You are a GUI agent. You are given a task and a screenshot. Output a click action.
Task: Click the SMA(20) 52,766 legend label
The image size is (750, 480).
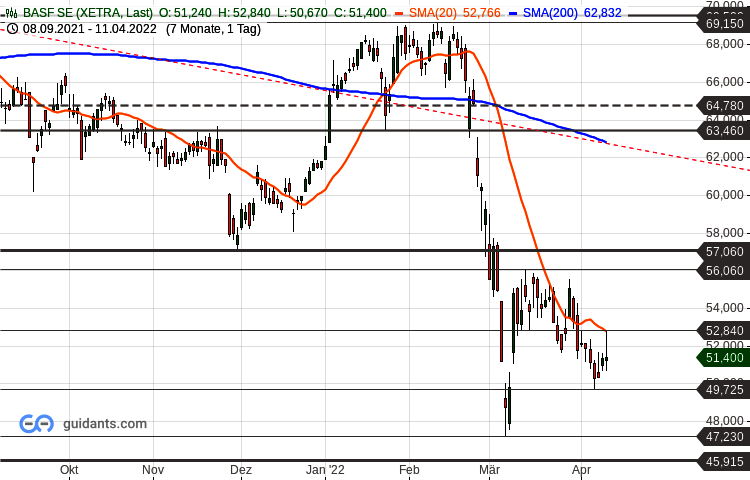click(454, 12)
